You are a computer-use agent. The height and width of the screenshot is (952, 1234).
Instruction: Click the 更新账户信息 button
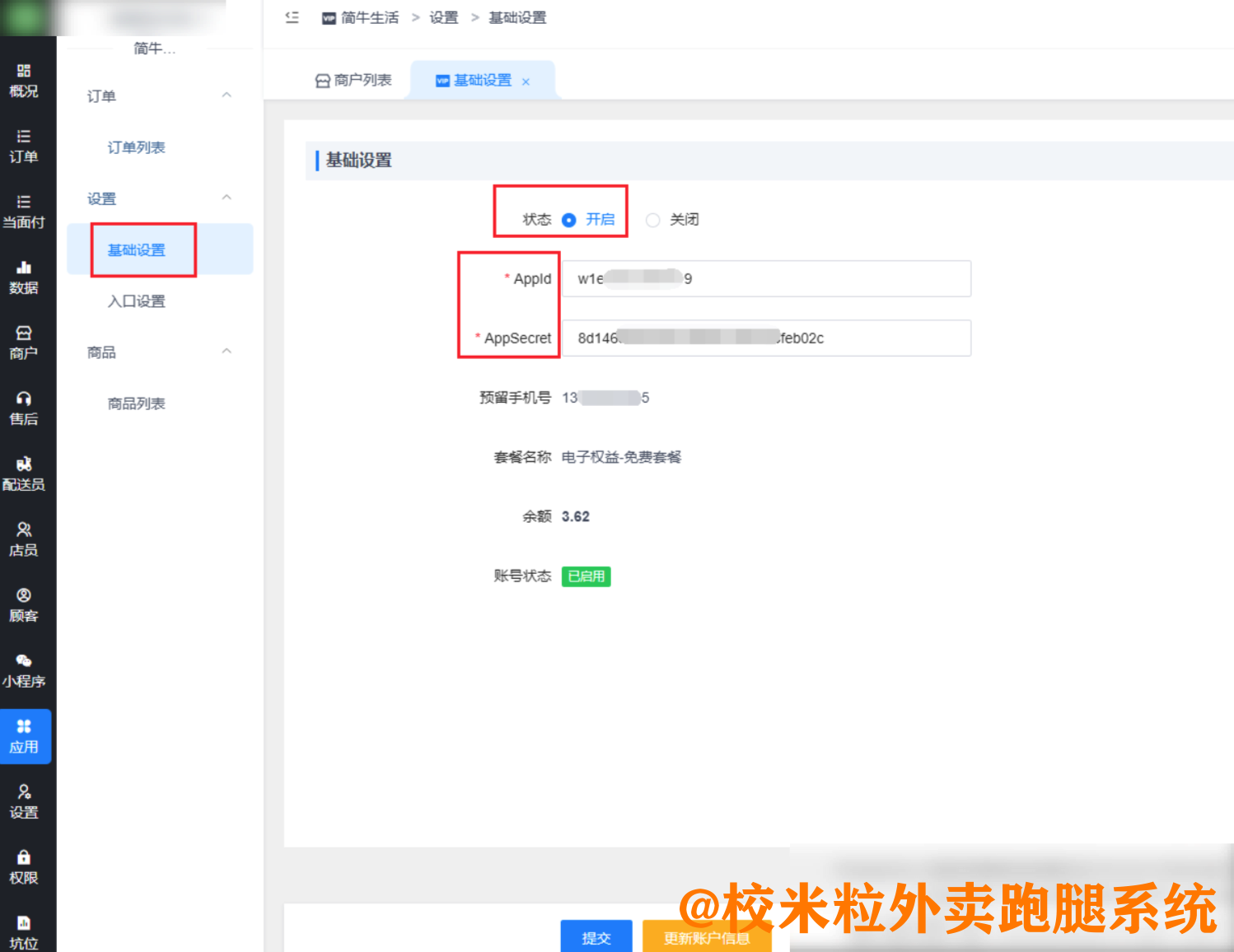point(707,937)
